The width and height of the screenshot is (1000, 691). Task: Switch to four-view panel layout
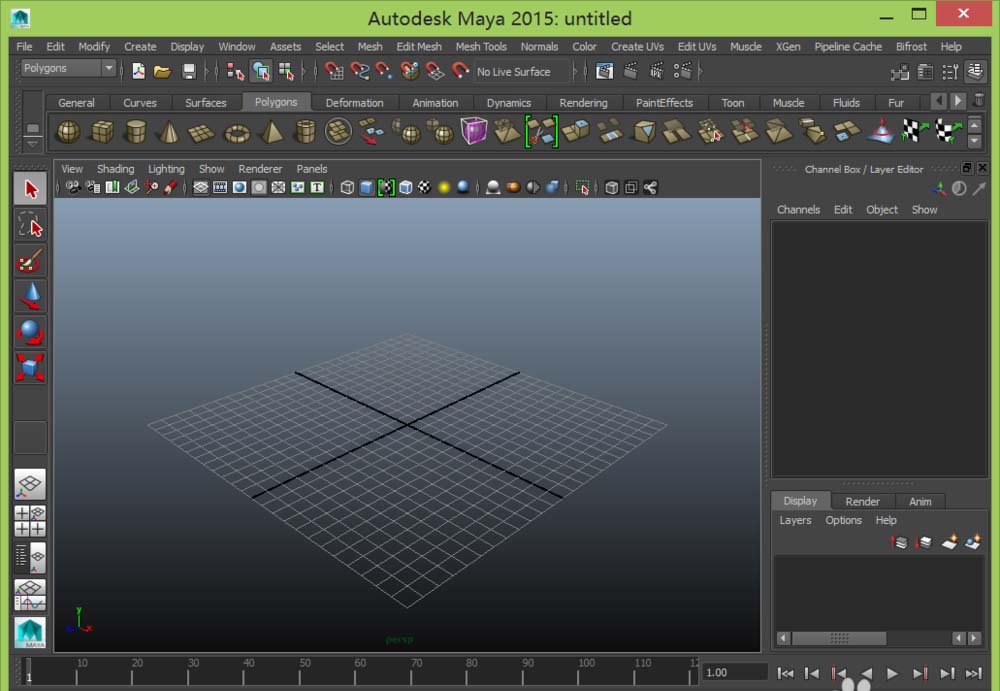30,521
